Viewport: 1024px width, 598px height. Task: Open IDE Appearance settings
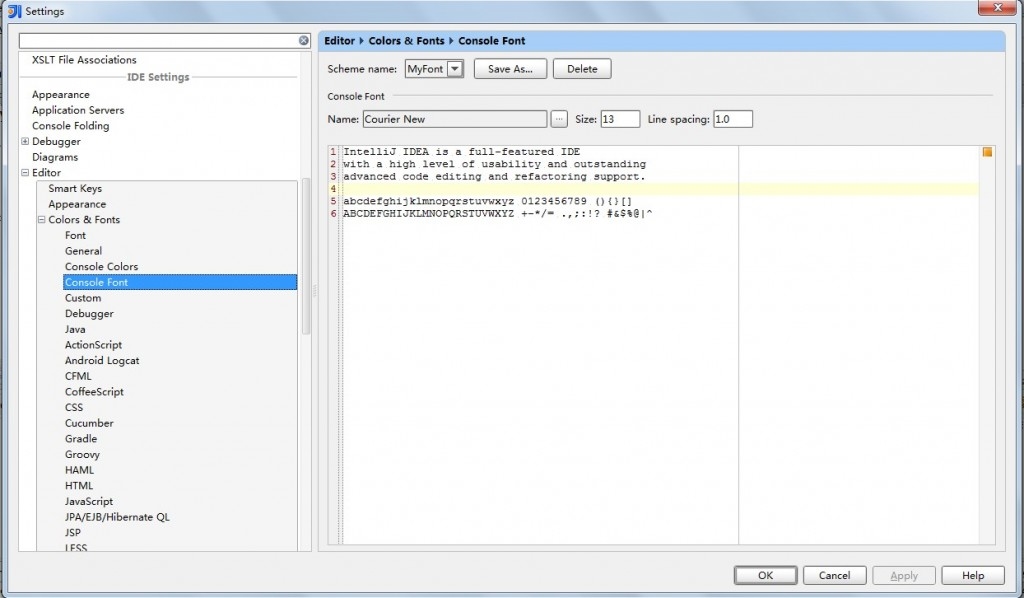pos(61,95)
